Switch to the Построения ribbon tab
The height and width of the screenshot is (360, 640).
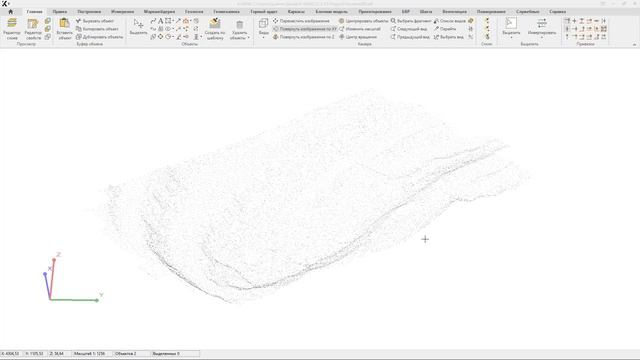pos(89,11)
